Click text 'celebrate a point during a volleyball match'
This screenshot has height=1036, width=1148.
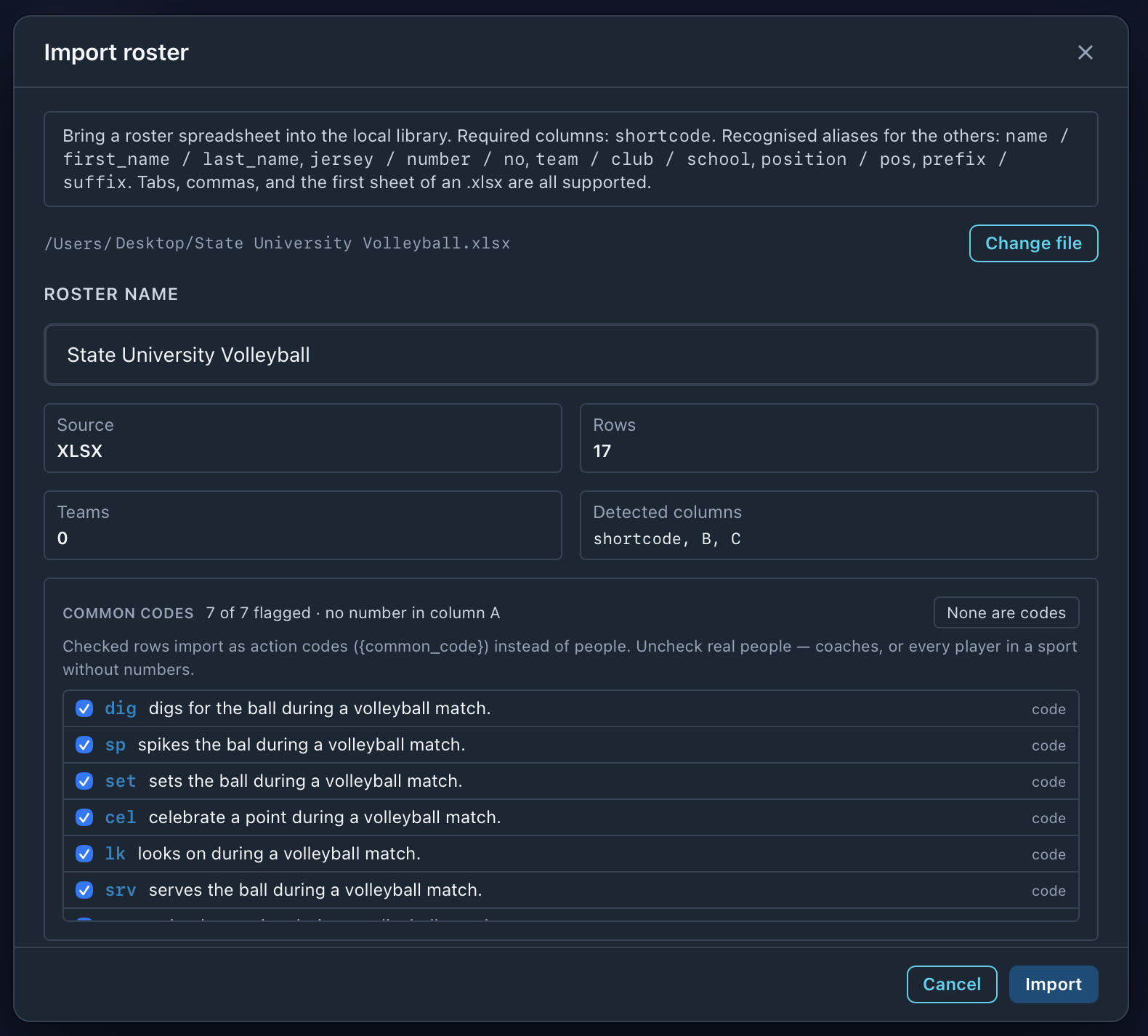click(325, 817)
